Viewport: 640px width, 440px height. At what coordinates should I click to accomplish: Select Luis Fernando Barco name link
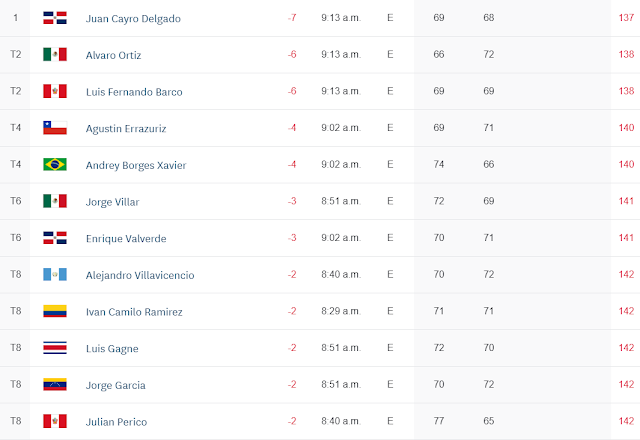pos(134,92)
